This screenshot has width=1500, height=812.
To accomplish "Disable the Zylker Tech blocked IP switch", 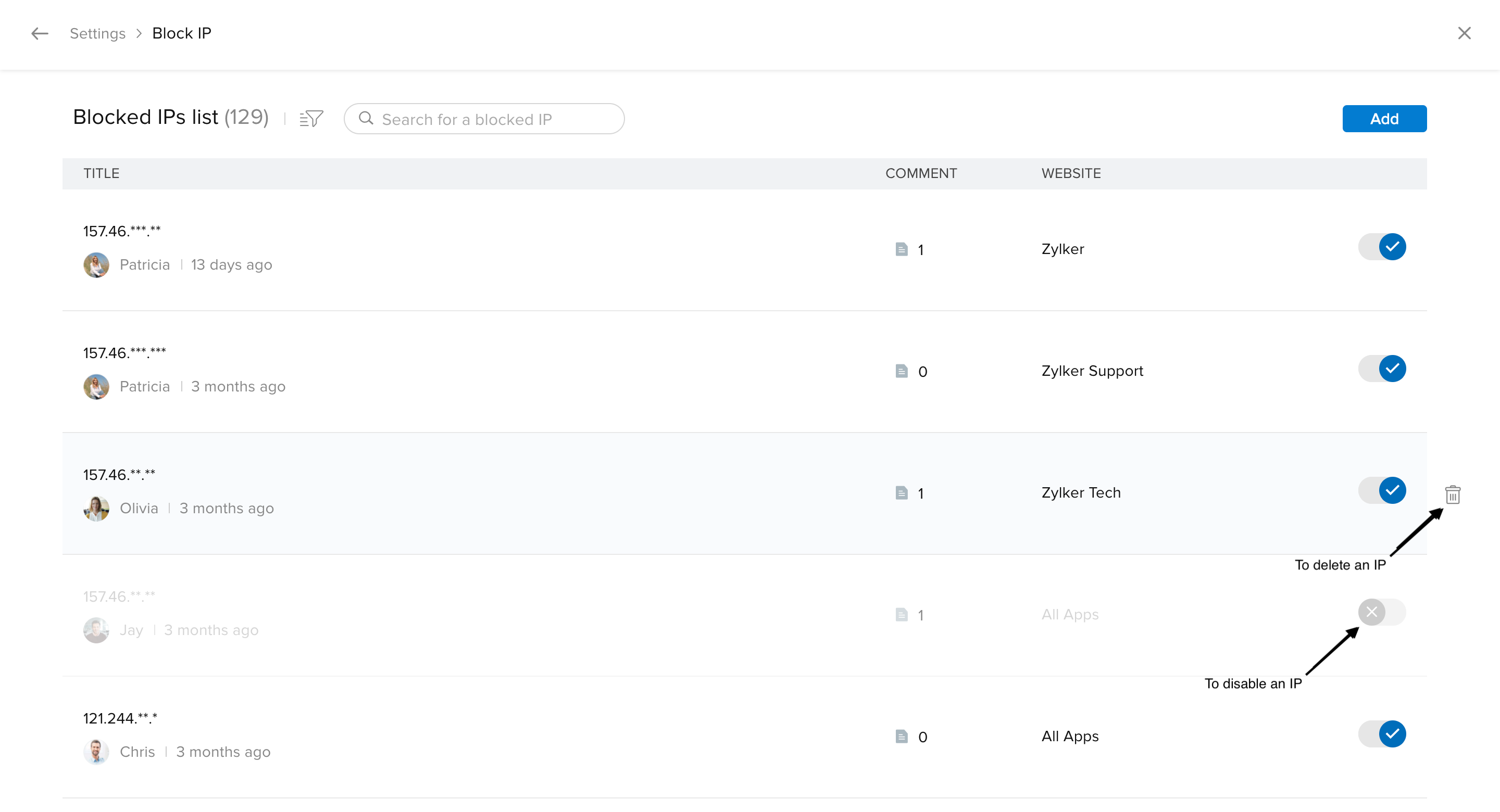I will click(1382, 490).
